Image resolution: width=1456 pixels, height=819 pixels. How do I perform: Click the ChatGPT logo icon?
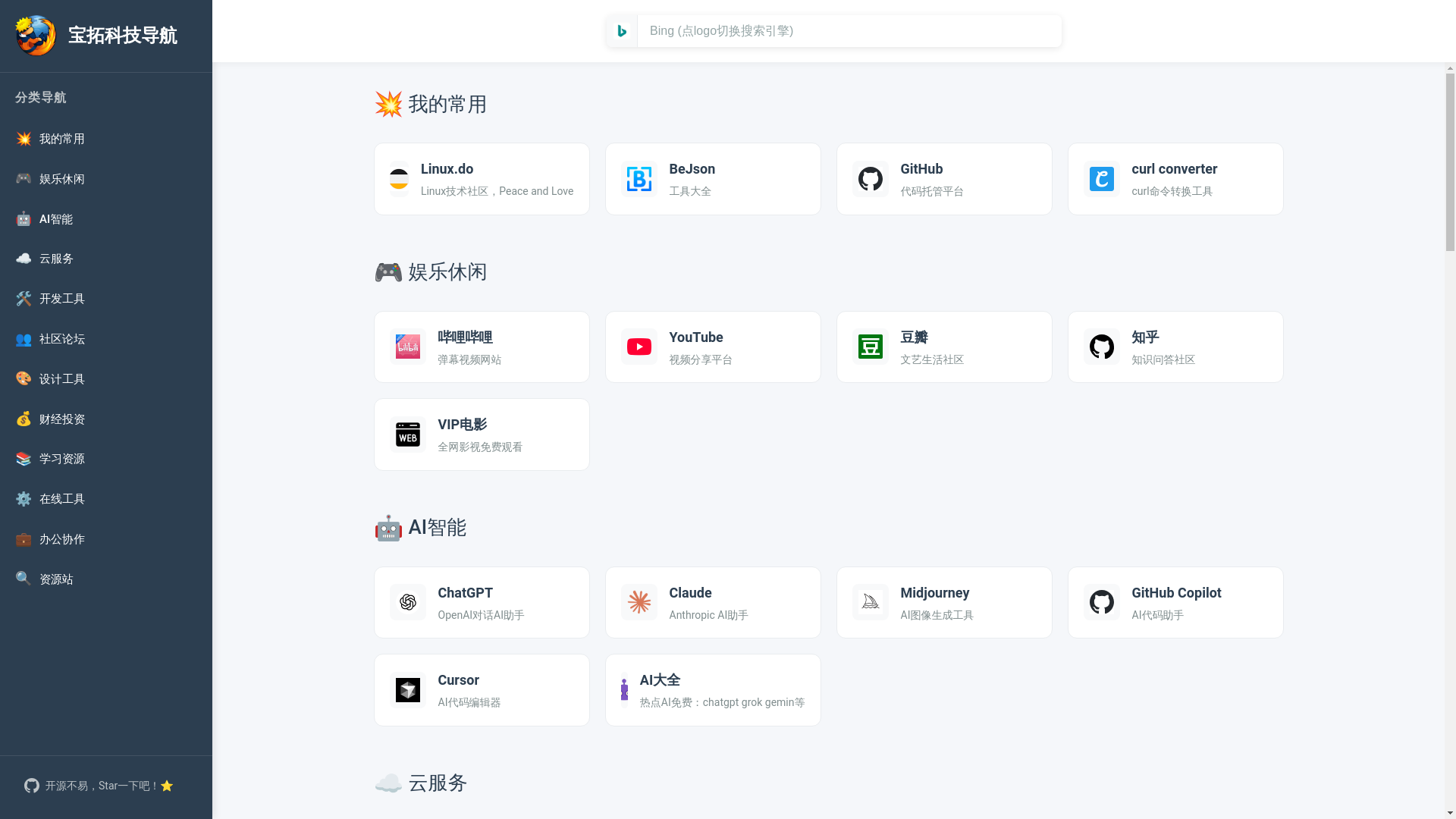point(408,602)
